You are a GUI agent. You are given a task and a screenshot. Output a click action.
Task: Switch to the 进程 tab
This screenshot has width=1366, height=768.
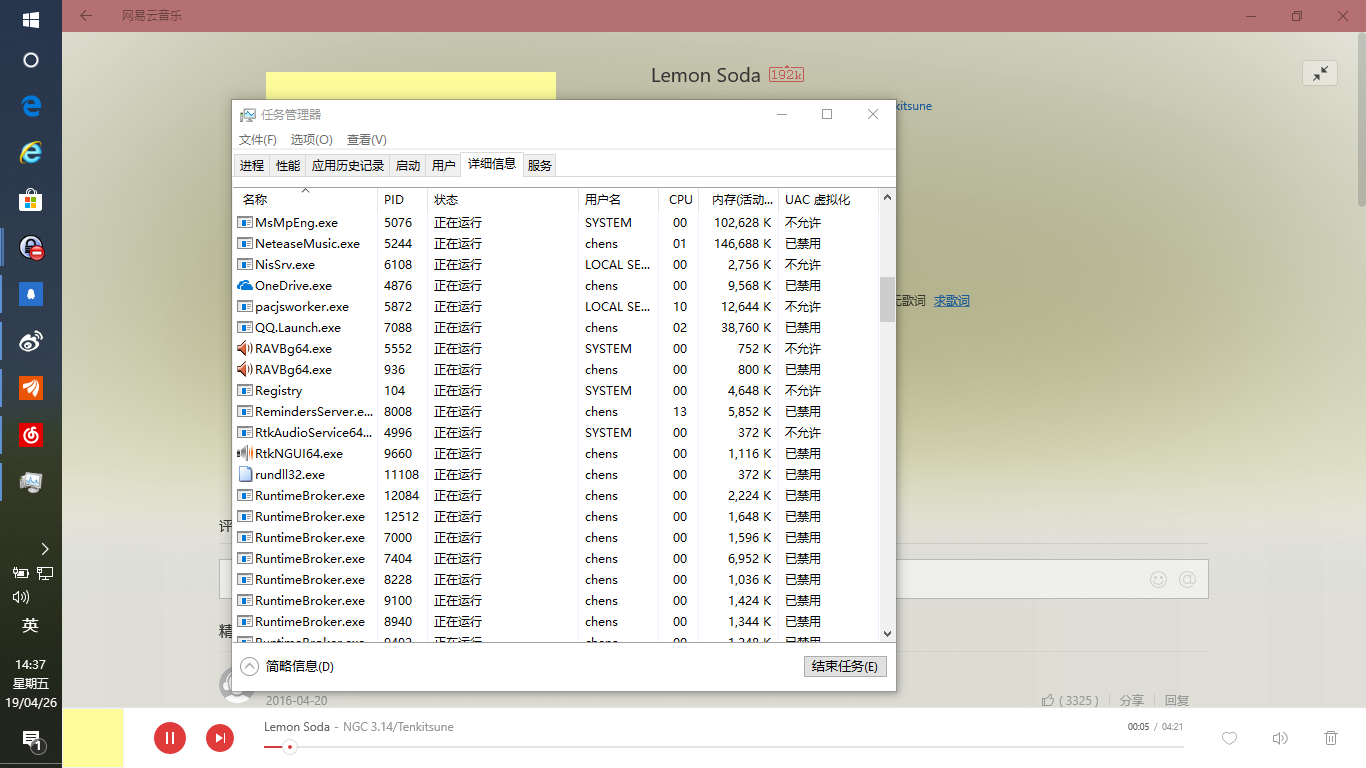252,166
